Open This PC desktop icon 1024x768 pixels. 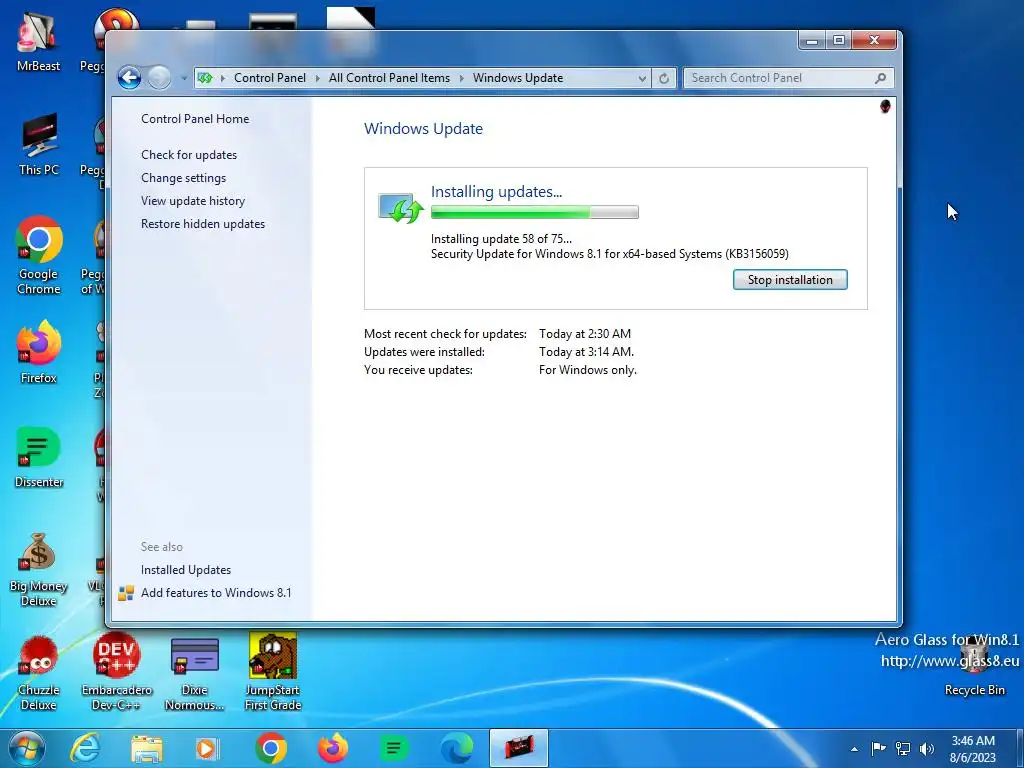tap(39, 144)
